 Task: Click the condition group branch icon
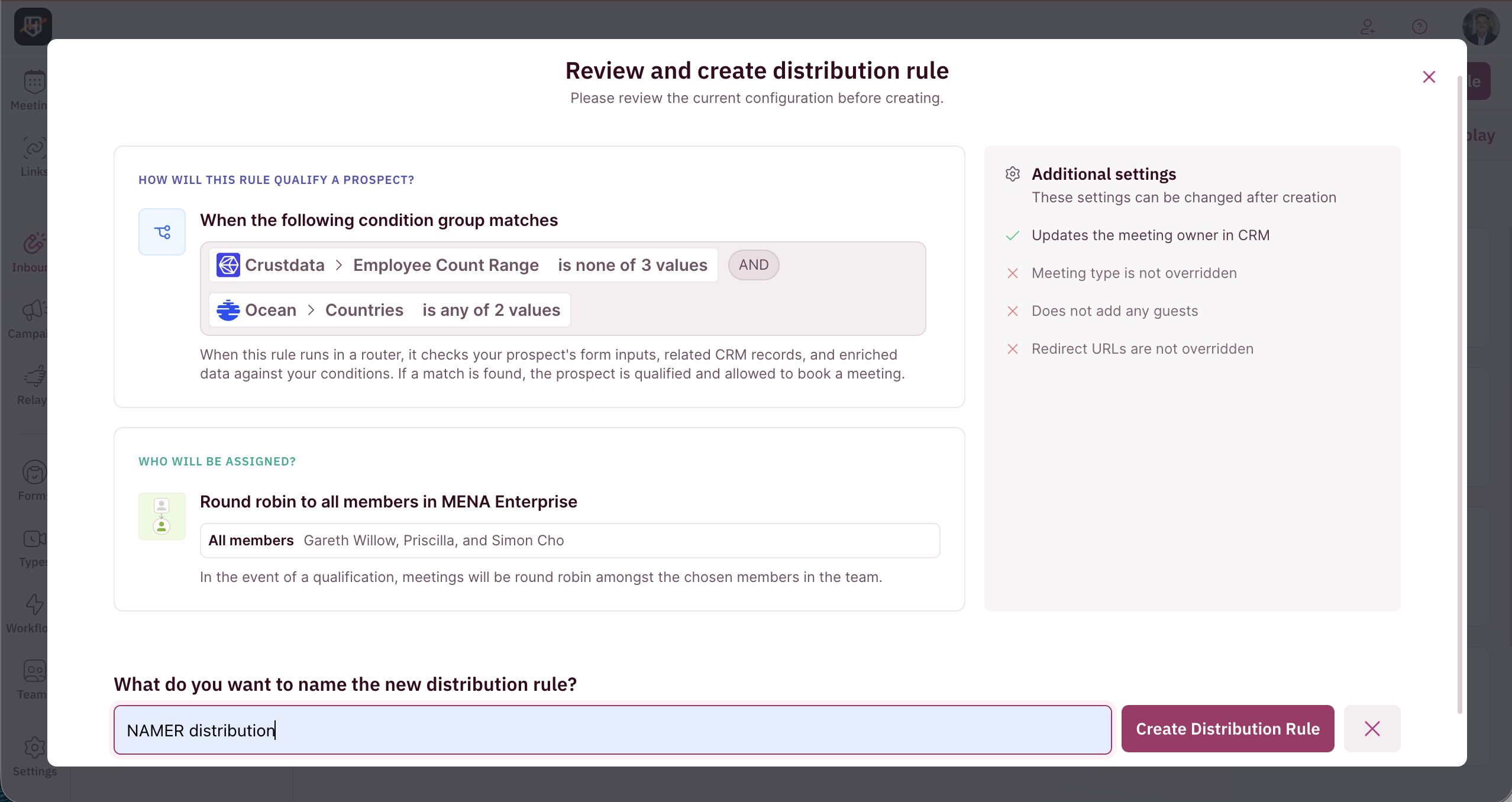pos(162,232)
